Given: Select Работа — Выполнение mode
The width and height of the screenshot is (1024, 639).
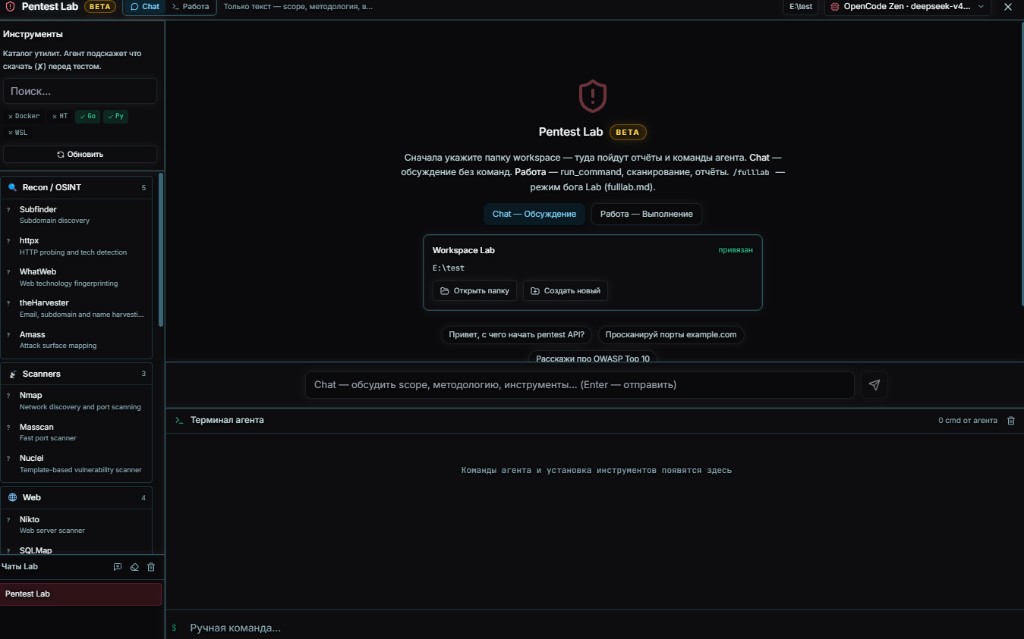Looking at the screenshot, I should 647,214.
